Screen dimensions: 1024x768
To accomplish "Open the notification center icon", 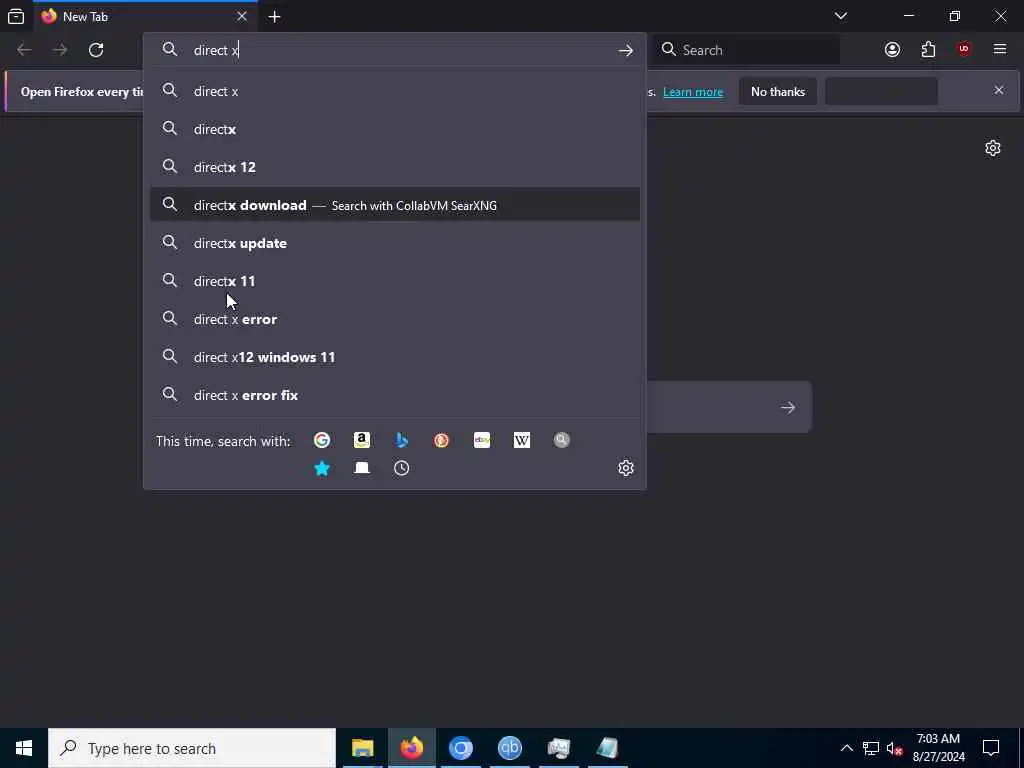I will [x=991, y=748].
